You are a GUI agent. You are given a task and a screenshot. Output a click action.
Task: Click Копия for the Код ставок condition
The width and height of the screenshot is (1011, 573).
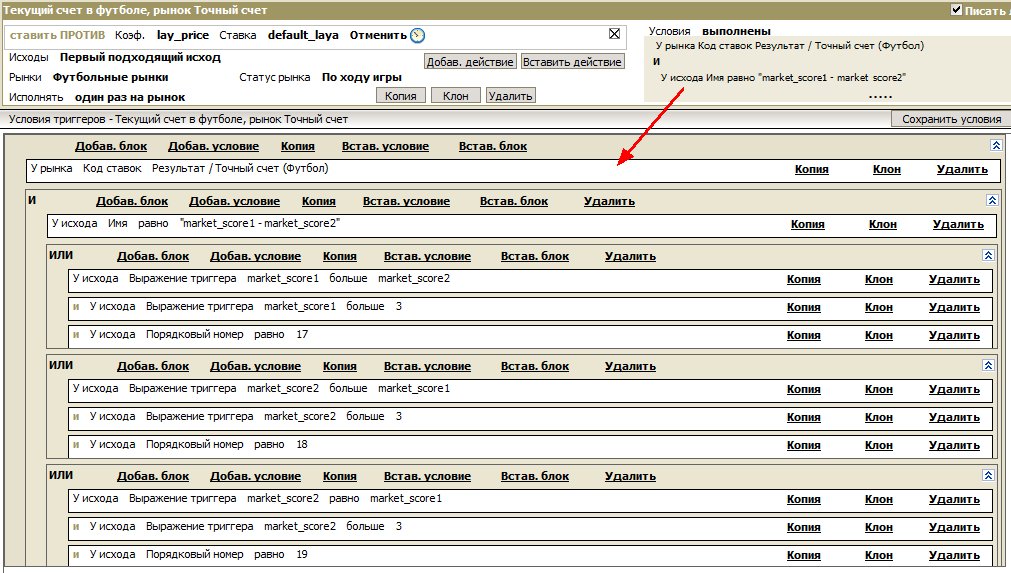(x=812, y=170)
